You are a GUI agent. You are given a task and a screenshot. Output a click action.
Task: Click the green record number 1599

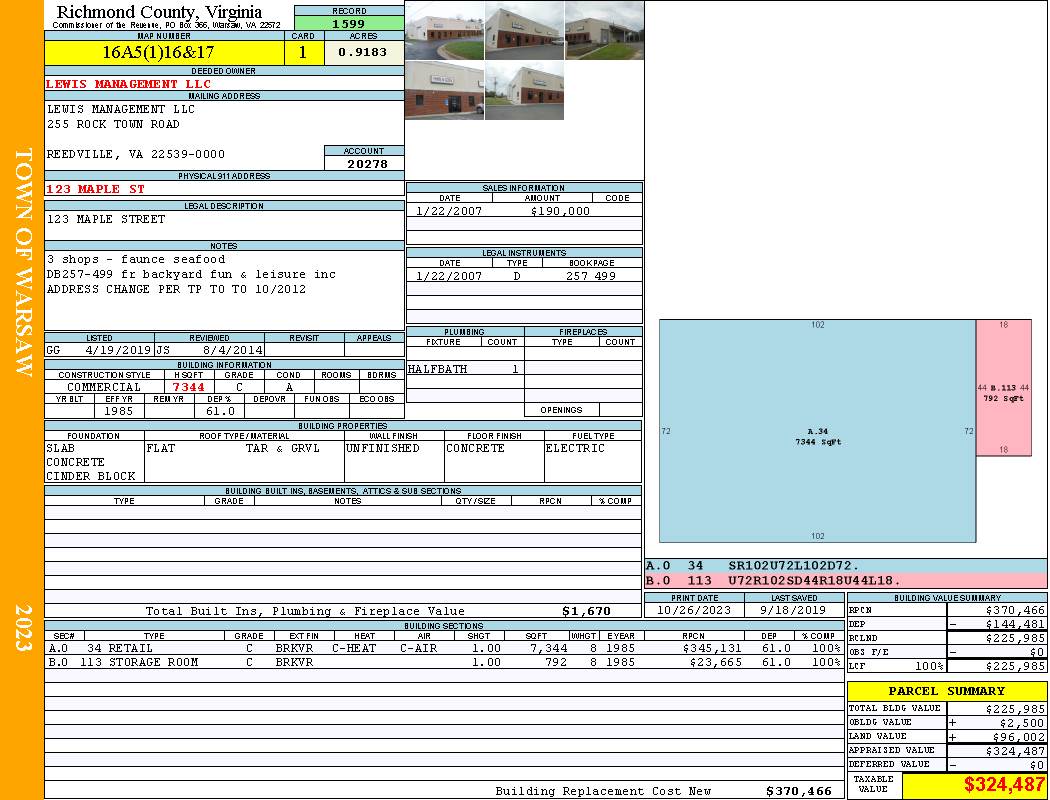coord(348,23)
